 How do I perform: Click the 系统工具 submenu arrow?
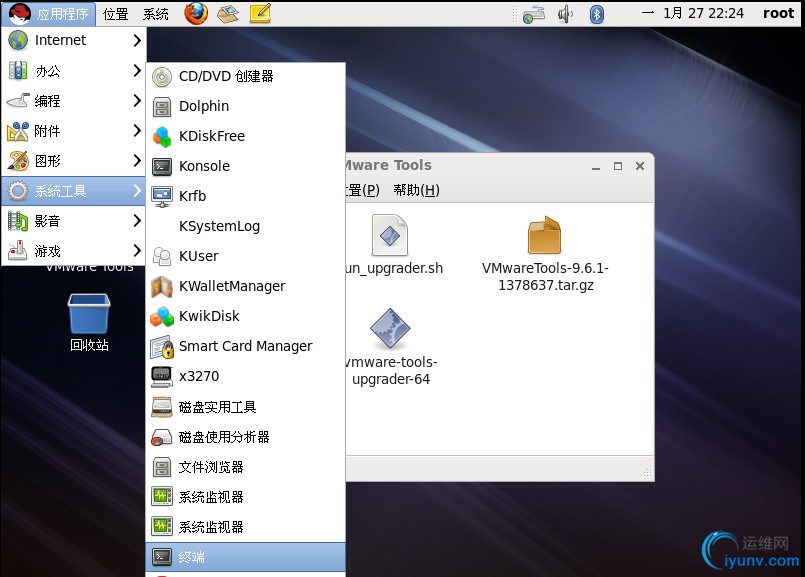click(137, 191)
